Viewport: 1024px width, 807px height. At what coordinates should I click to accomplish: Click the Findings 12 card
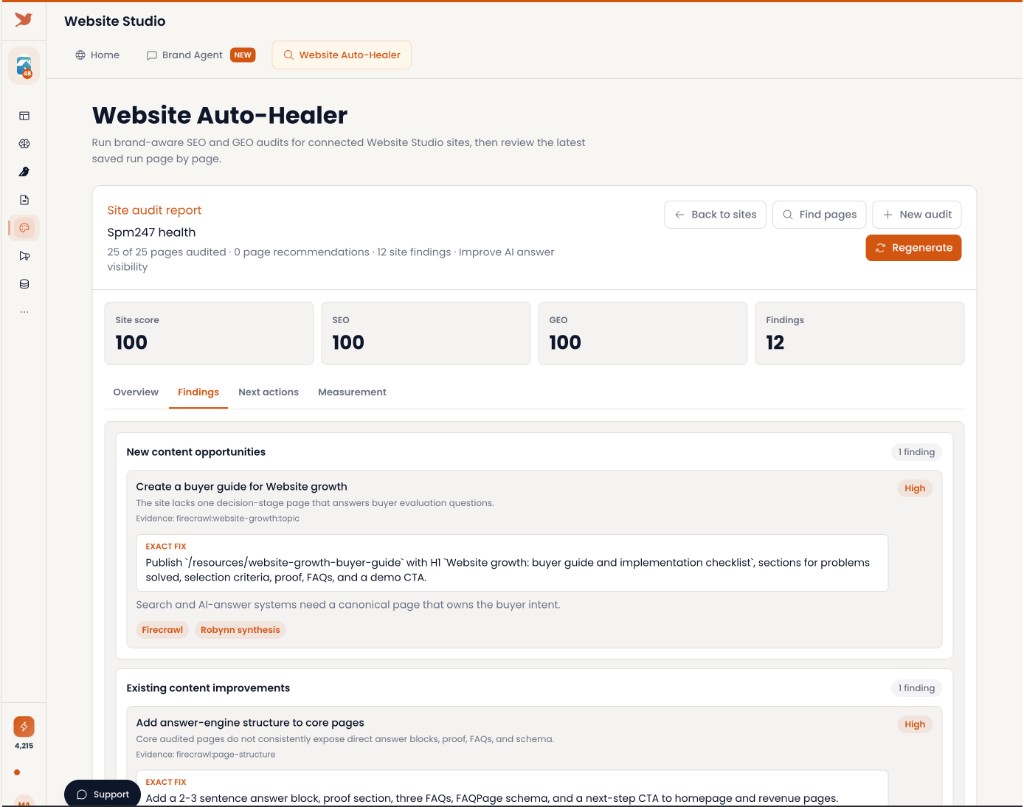[859, 333]
